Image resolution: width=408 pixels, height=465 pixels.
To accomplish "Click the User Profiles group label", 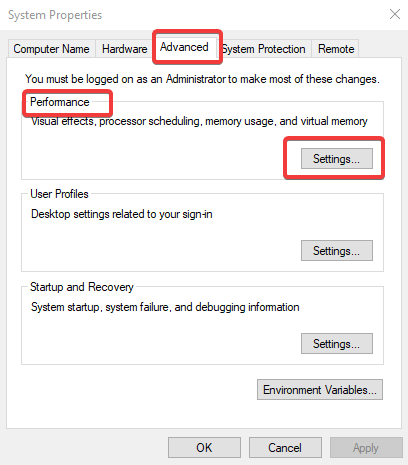I will (x=59, y=194).
